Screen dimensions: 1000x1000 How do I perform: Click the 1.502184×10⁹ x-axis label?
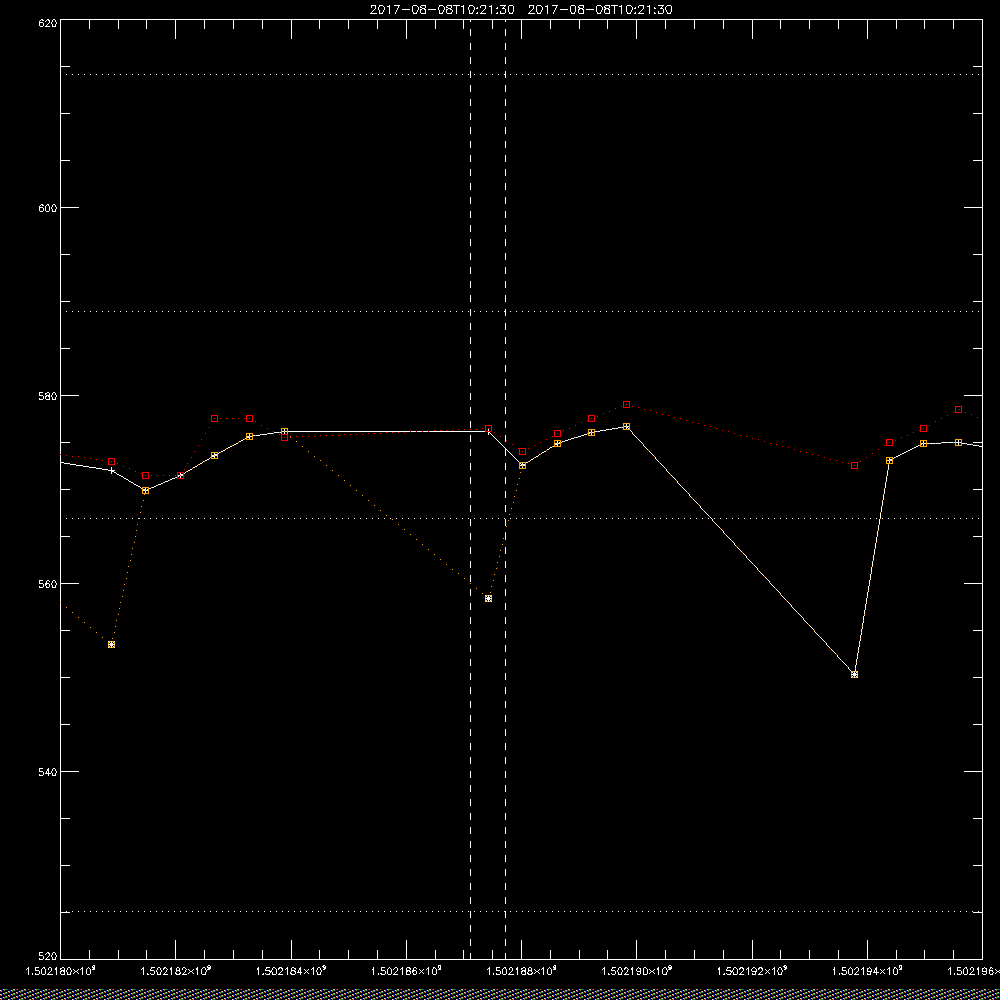pyautogui.click(x=291, y=971)
